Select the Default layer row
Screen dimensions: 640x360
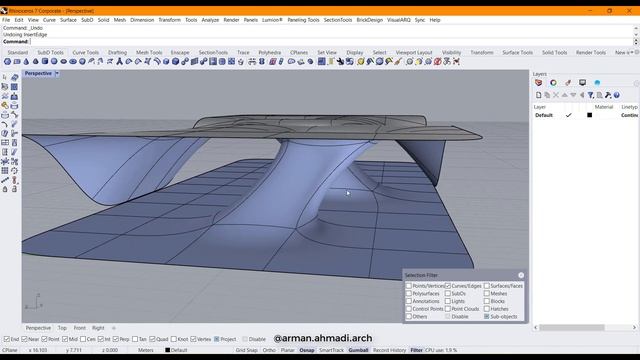586,115
